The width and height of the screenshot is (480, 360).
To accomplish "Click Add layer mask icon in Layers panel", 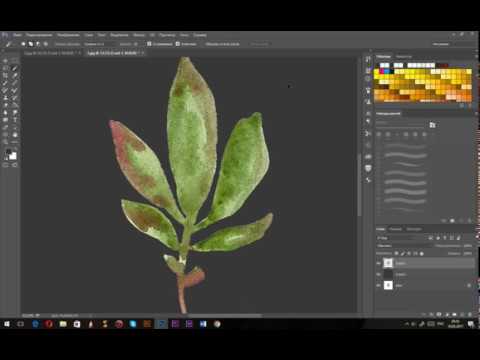I will (x=439, y=314).
